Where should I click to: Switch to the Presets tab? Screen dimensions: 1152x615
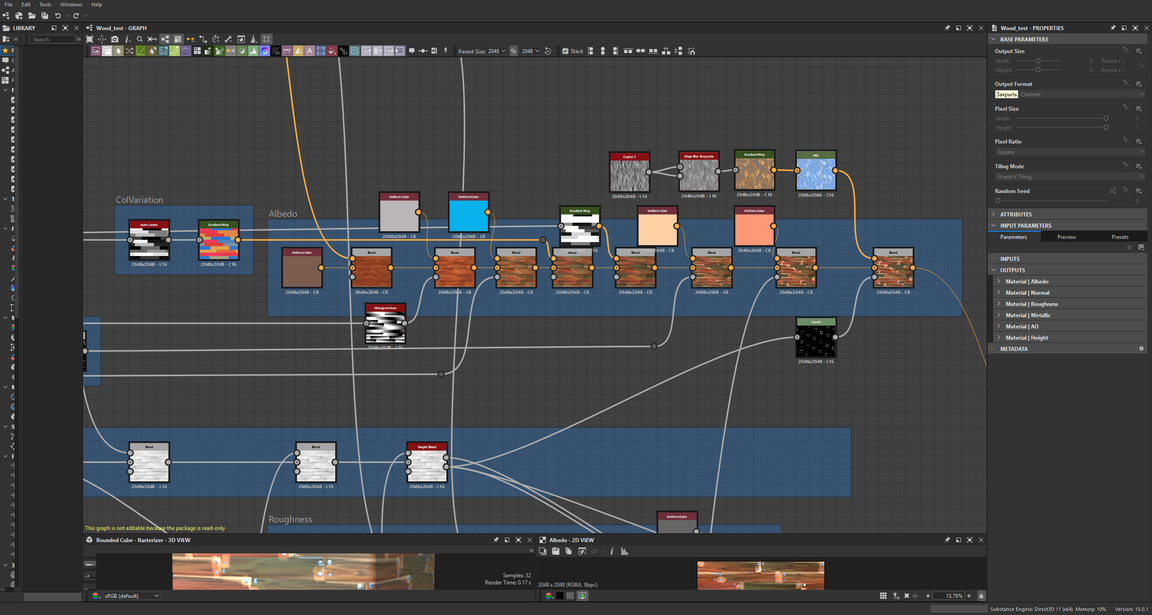(x=1119, y=237)
